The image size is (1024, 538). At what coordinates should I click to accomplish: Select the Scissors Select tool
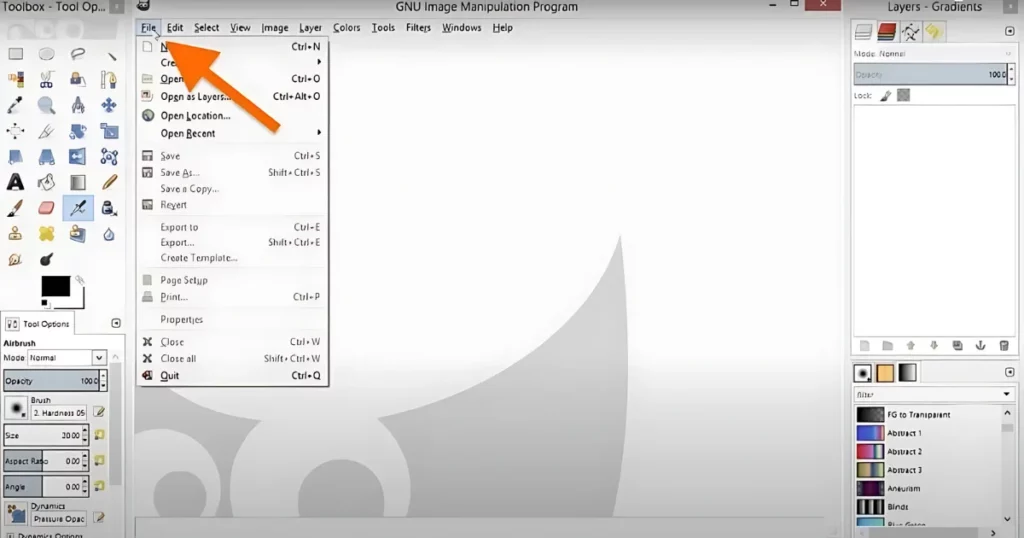(x=46, y=80)
